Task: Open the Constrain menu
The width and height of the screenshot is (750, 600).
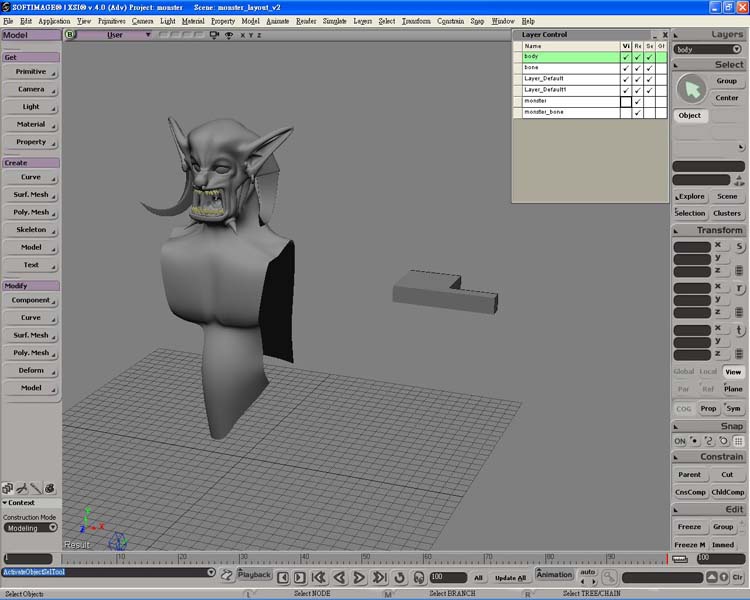Action: (x=451, y=21)
